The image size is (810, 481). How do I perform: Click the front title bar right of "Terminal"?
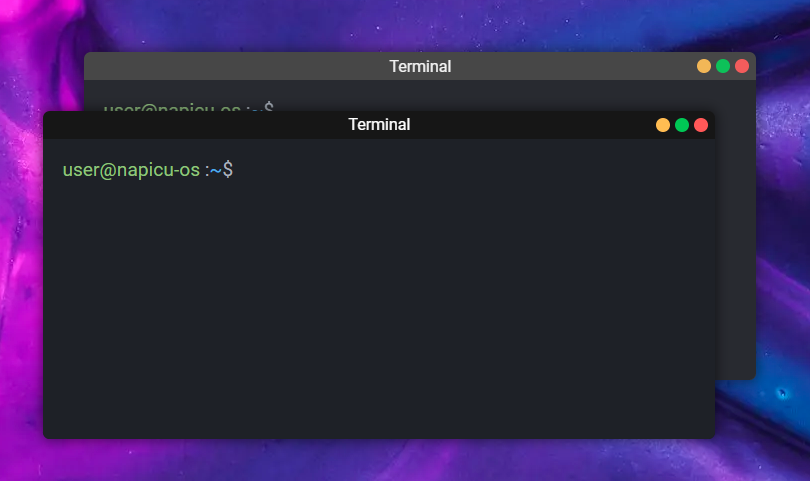coord(530,125)
